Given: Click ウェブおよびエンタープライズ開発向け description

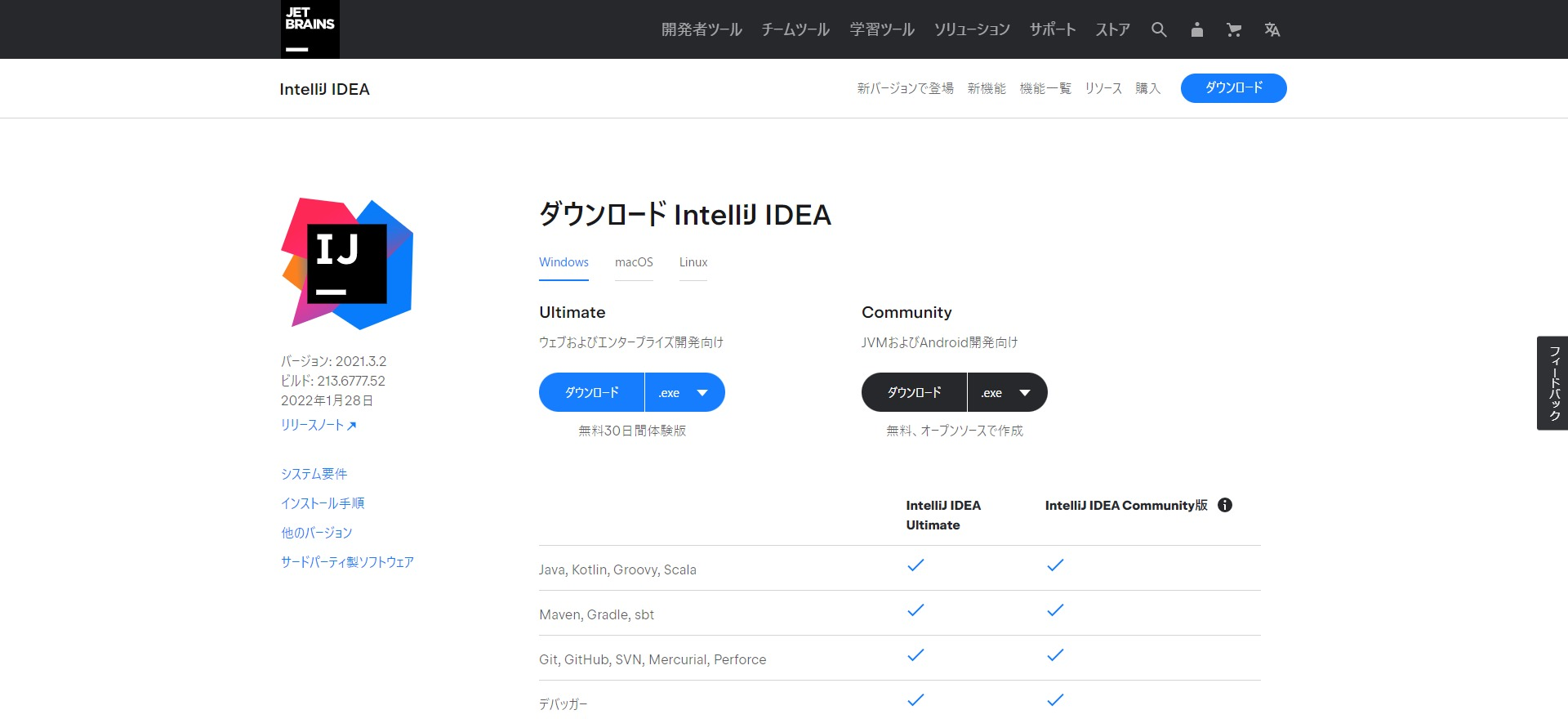Looking at the screenshot, I should coord(631,342).
